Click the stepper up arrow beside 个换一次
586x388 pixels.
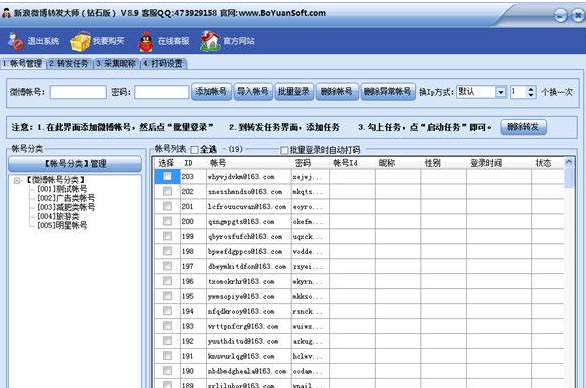click(531, 89)
